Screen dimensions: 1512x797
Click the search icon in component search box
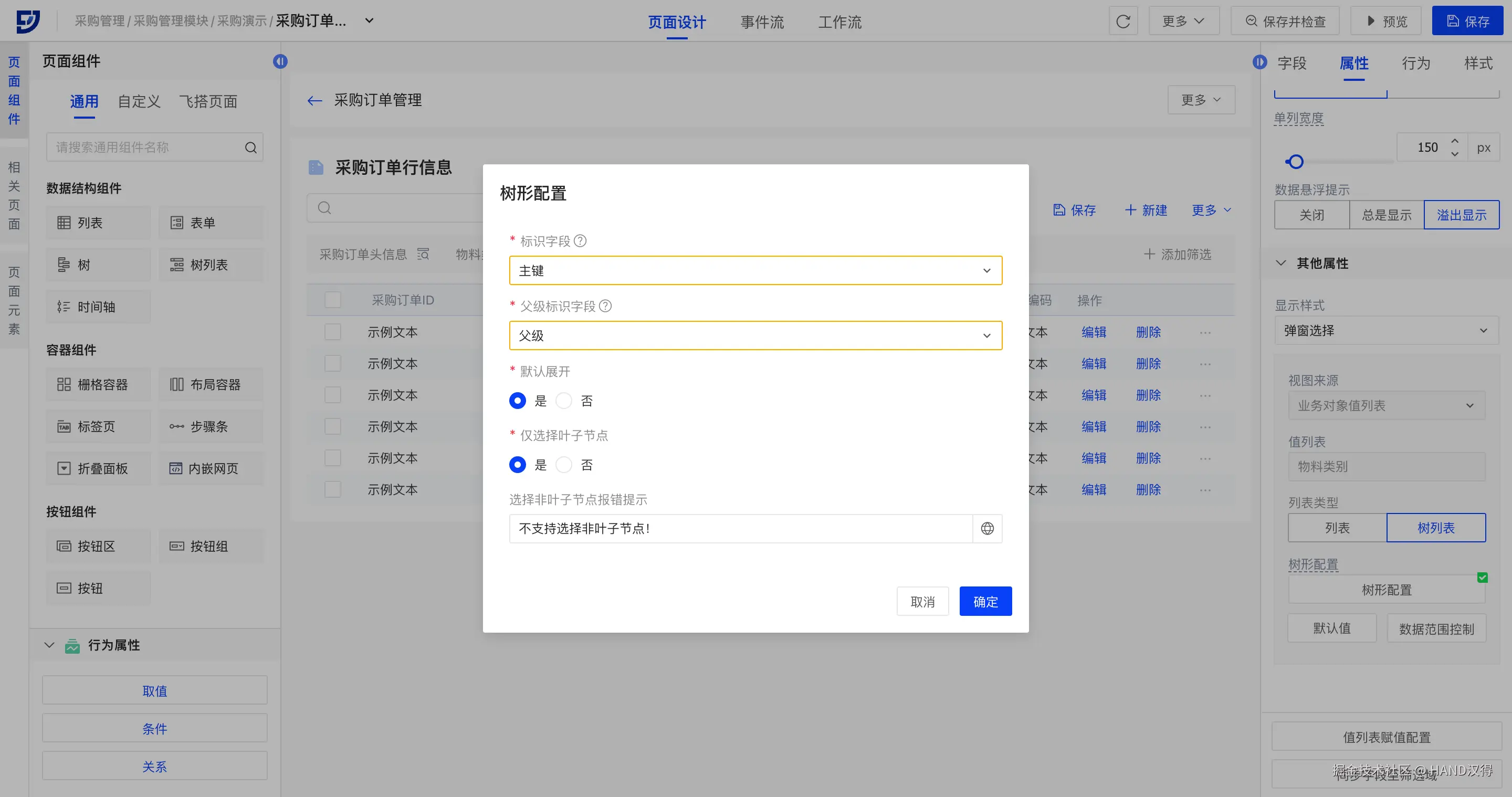click(250, 148)
